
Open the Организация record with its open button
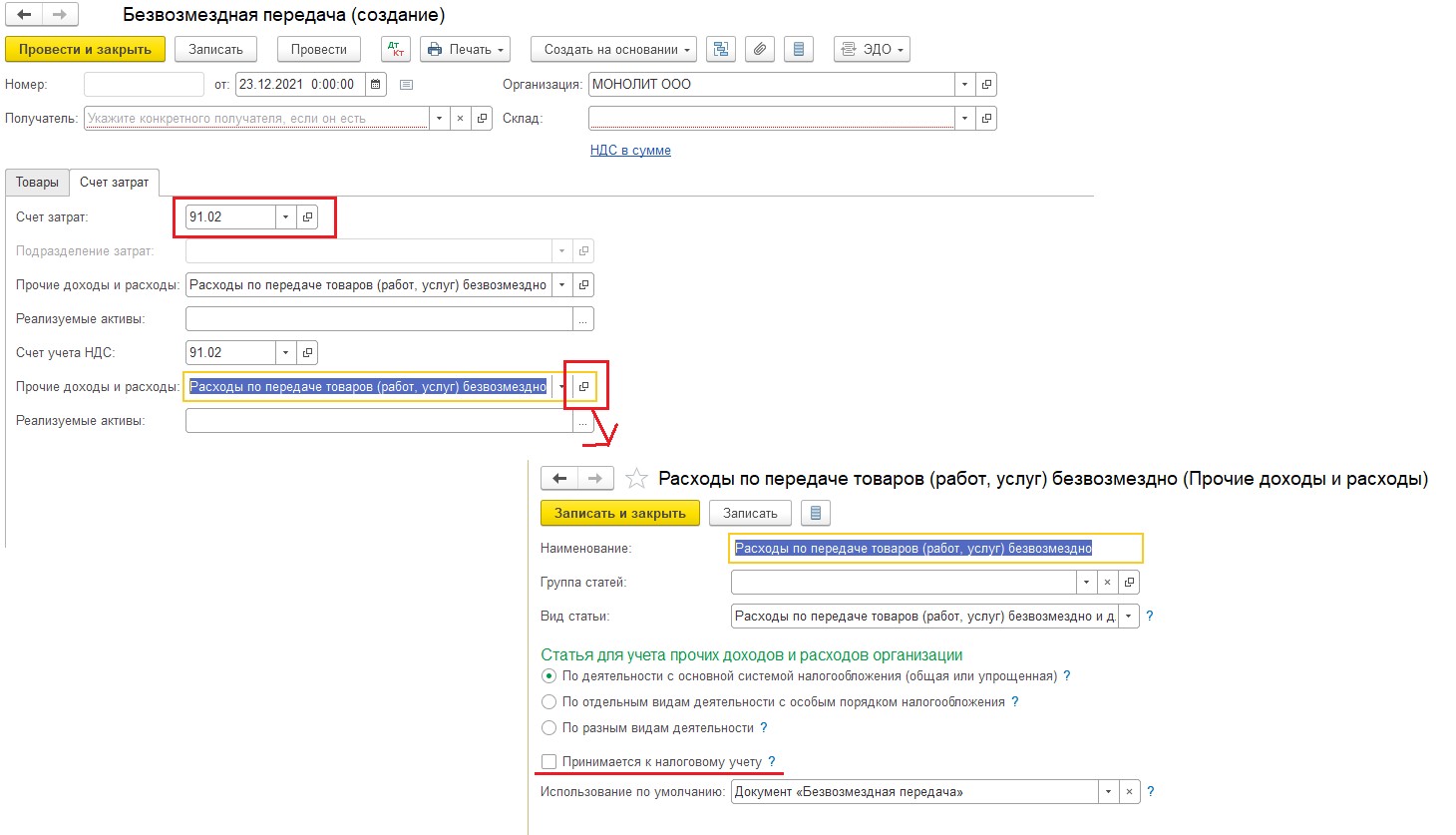click(x=986, y=85)
